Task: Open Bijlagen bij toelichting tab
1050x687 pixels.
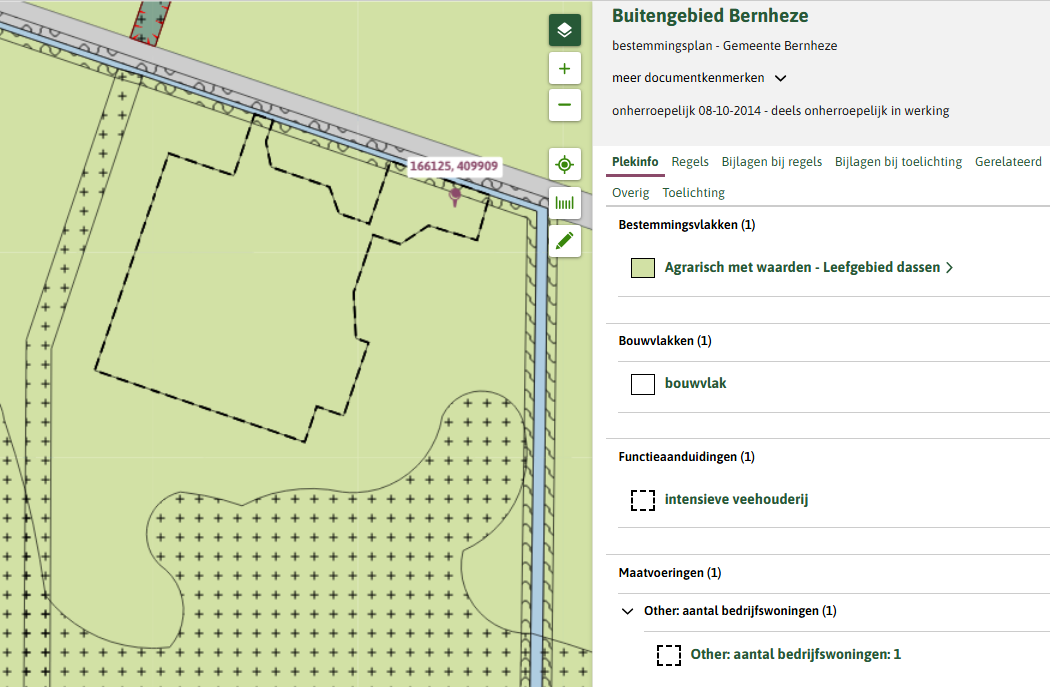Action: [898, 161]
